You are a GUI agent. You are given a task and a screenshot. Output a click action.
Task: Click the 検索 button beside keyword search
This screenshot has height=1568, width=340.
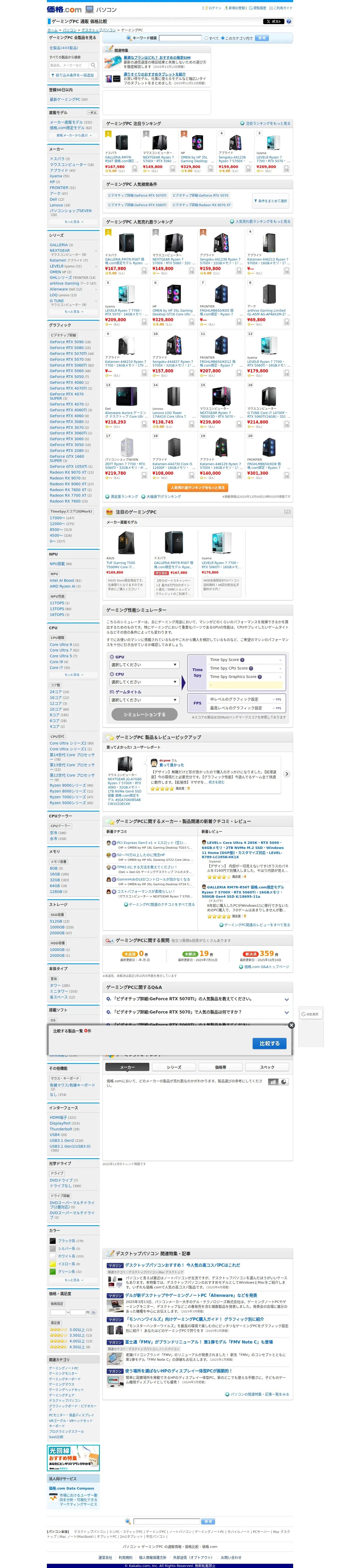point(262,38)
